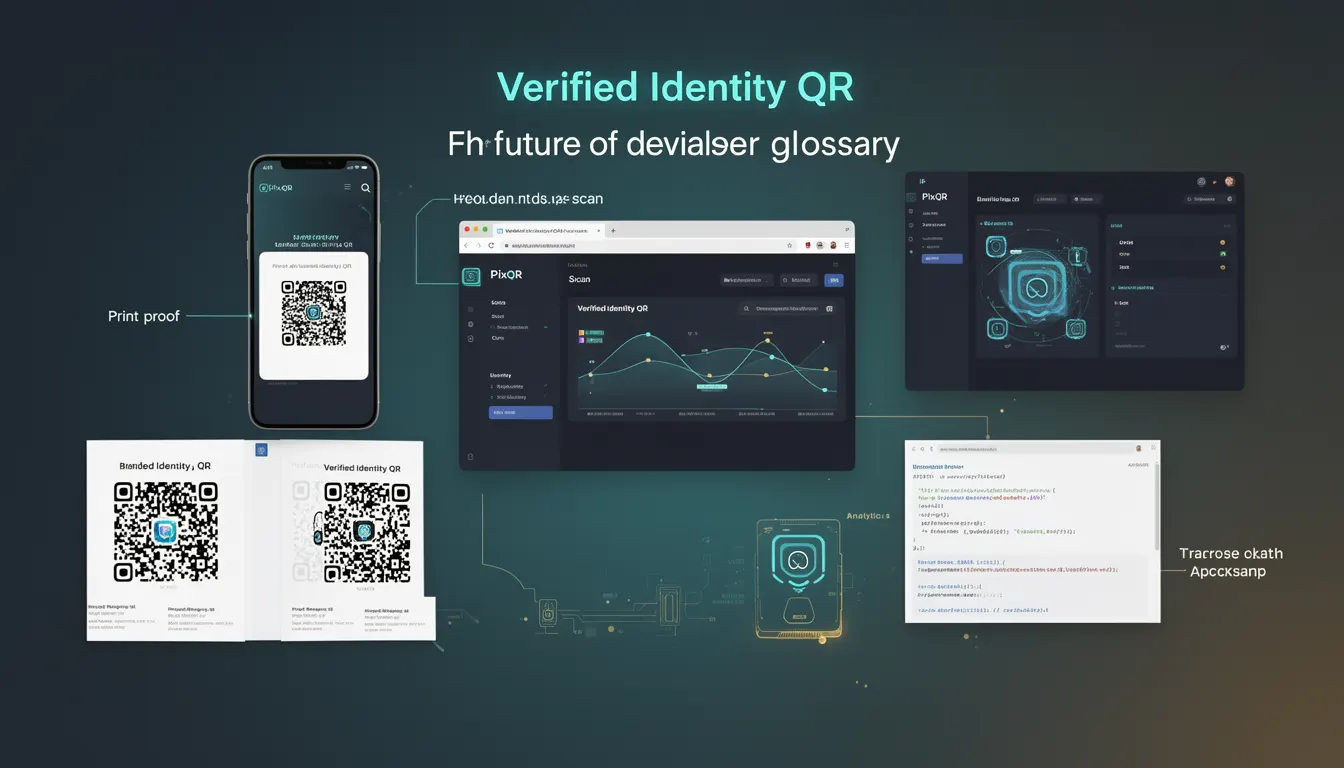Click the search field above the chart
1344x768 pixels.
[x=787, y=309]
